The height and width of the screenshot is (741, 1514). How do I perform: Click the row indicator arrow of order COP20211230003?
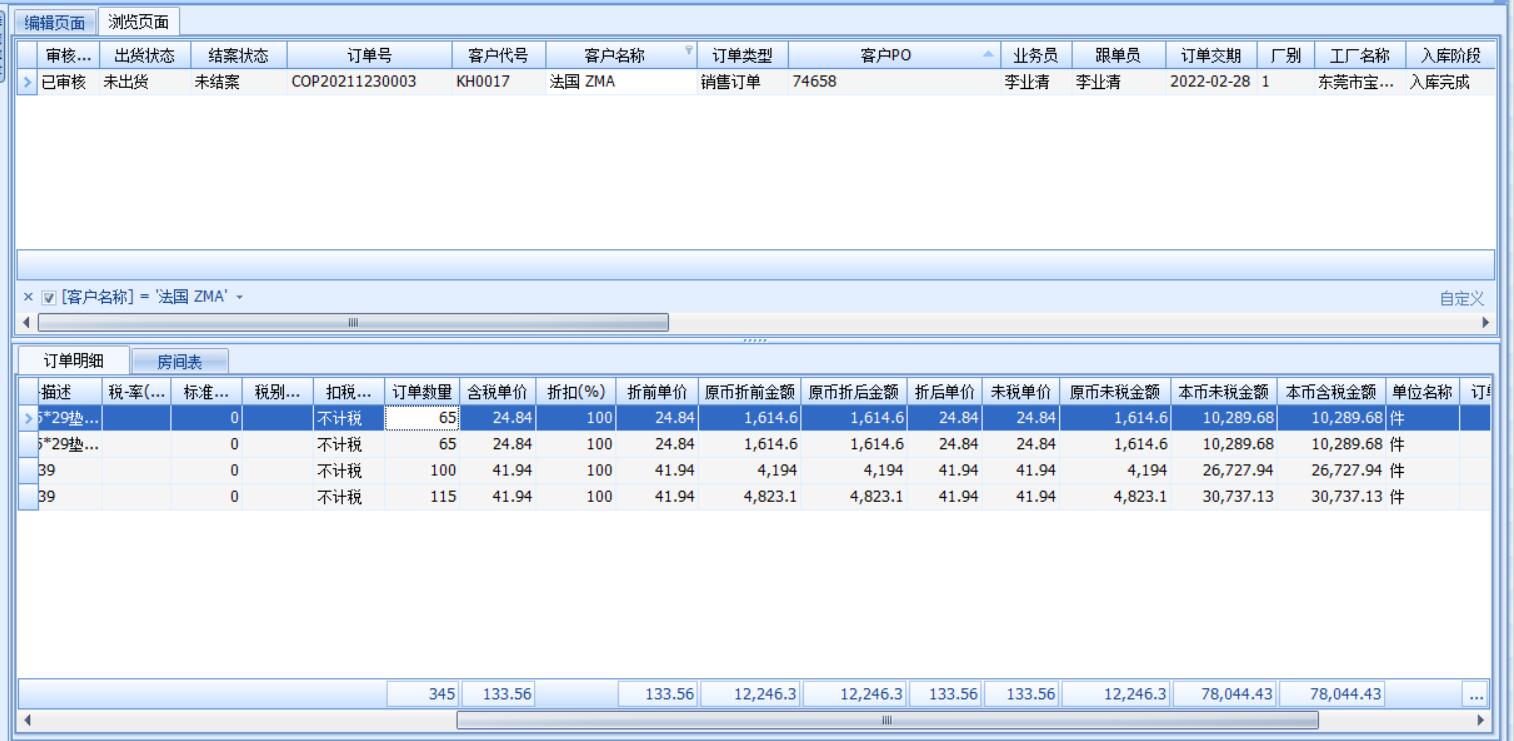pyautogui.click(x=27, y=82)
